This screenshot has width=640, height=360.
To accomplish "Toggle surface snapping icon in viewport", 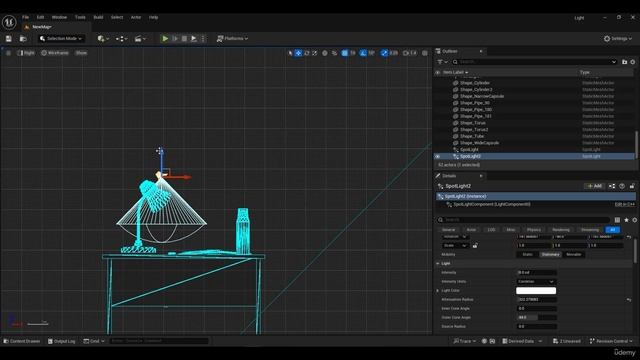I will pyautogui.click(x=334, y=53).
